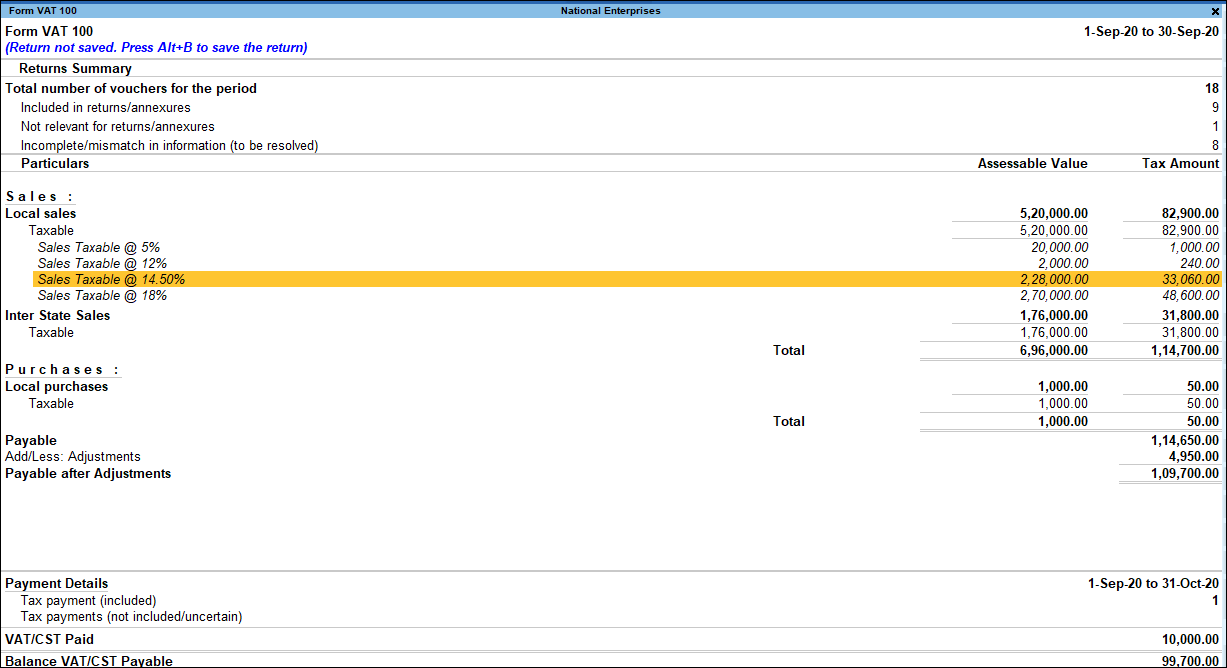
Task: Select the Balance VAT/CST Payable row
Action: pyautogui.click(x=88, y=661)
